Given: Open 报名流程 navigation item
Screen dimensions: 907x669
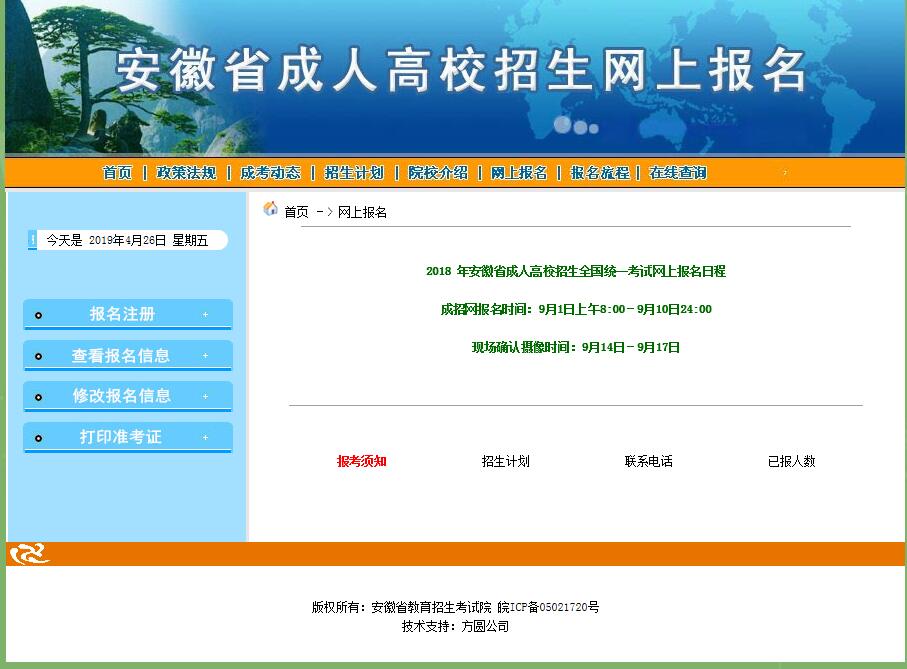Looking at the screenshot, I should point(600,172).
